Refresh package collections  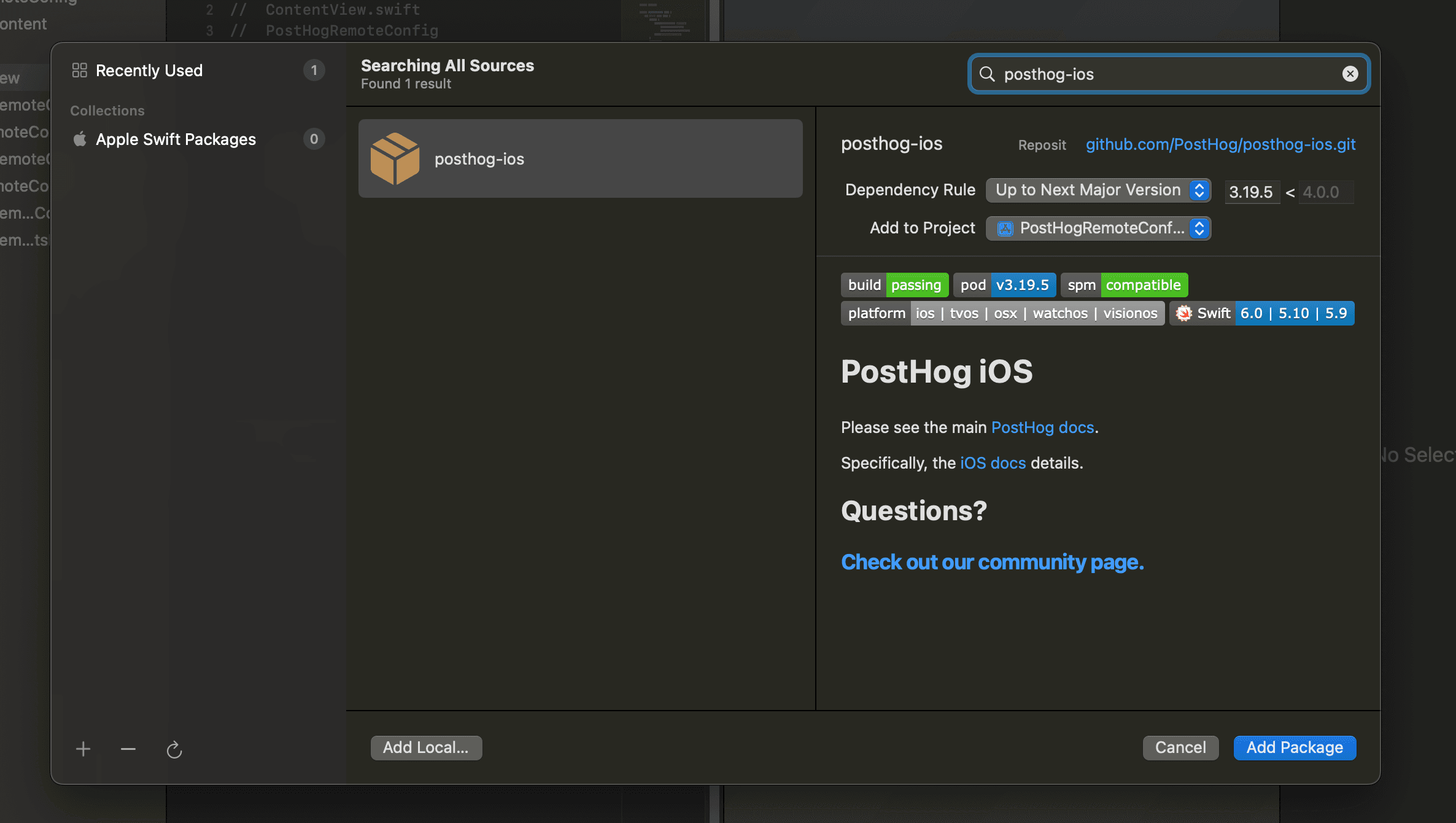(174, 749)
